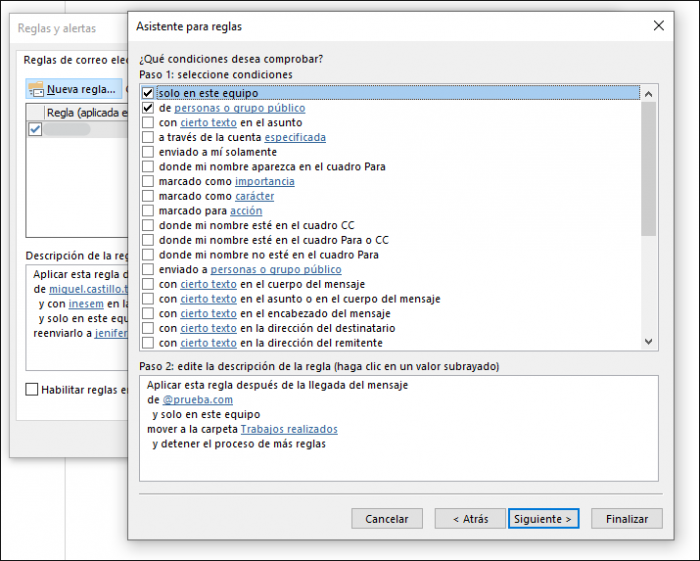Open the 'importancia' link

265,182
